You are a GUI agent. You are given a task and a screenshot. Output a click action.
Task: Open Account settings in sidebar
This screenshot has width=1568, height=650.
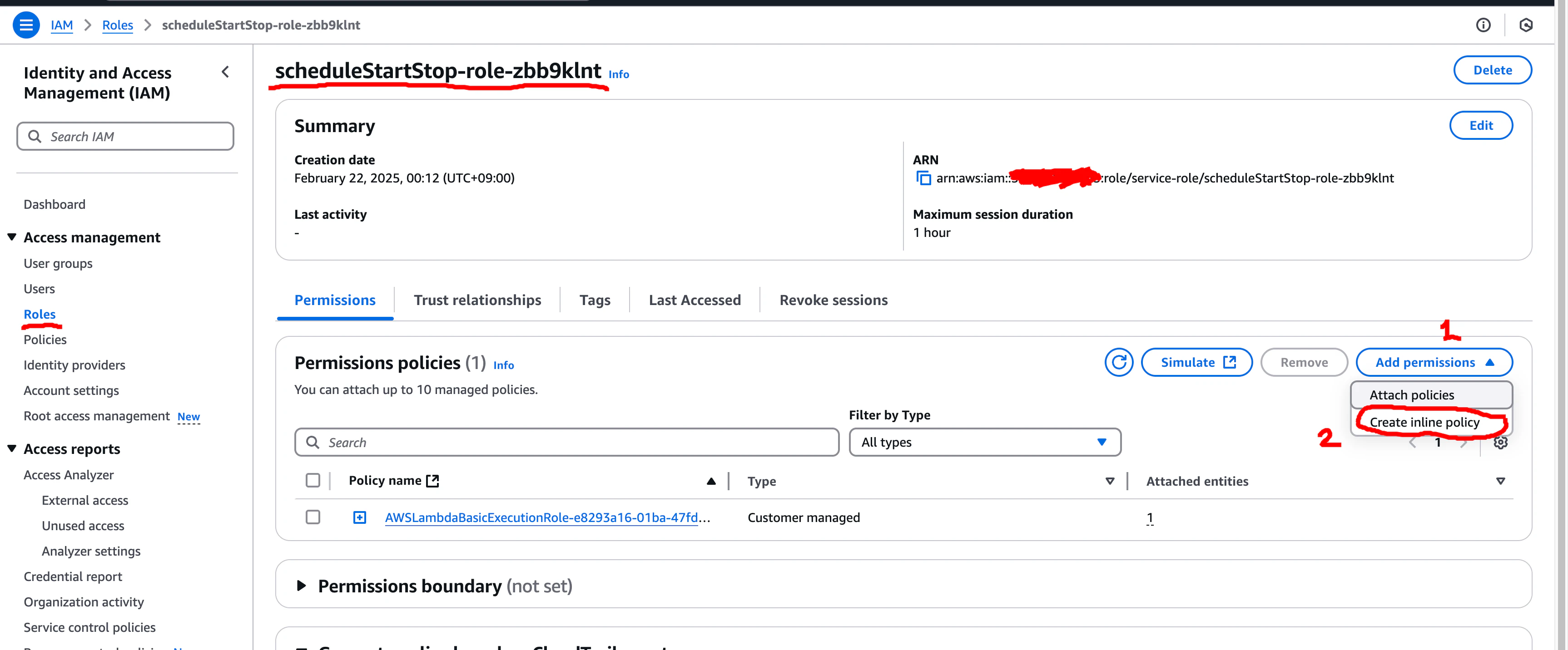(71, 390)
